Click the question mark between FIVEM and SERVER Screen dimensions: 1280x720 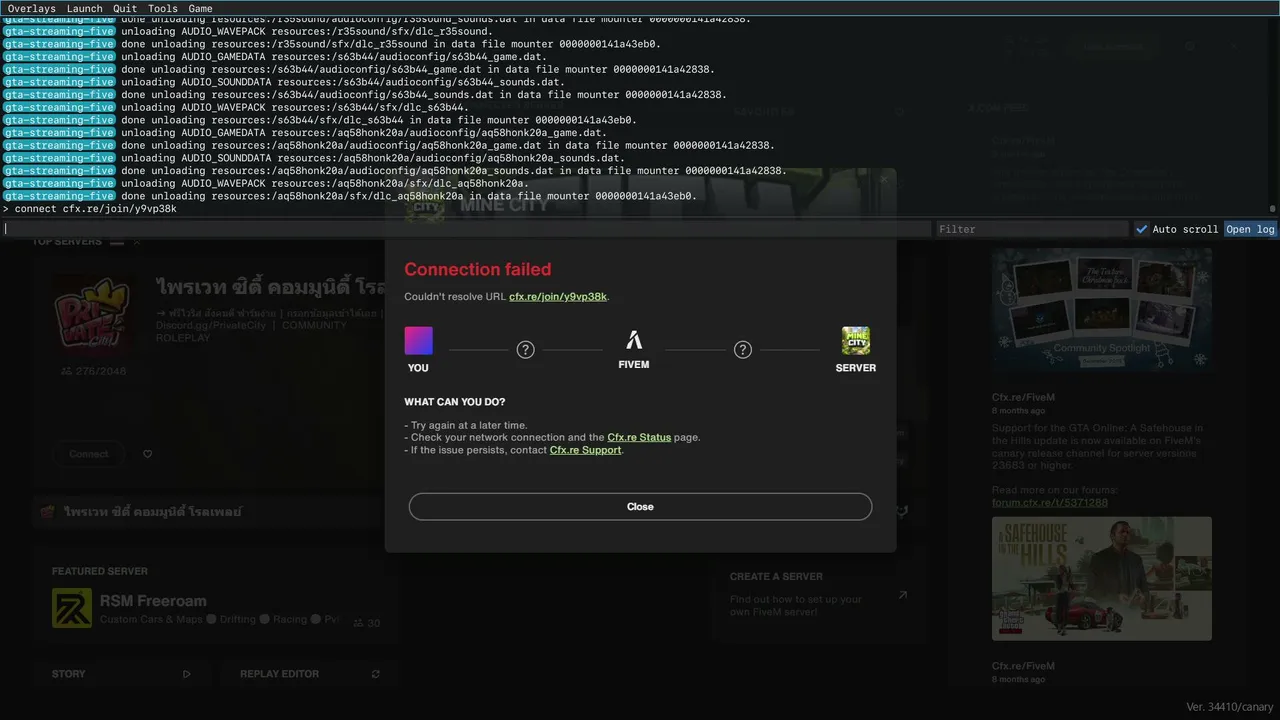tap(742, 349)
